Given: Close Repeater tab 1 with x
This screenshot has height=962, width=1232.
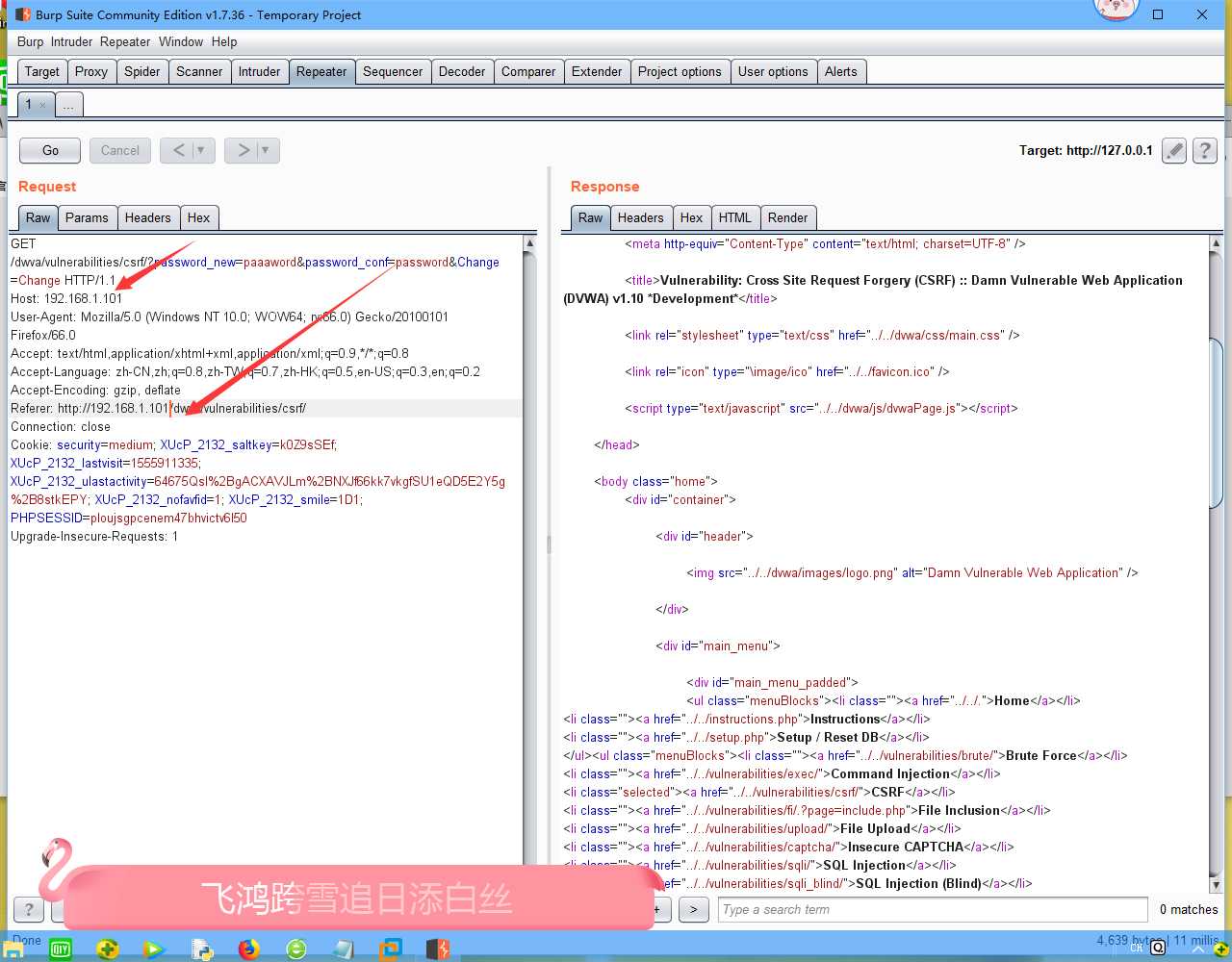Looking at the screenshot, I should point(42,105).
